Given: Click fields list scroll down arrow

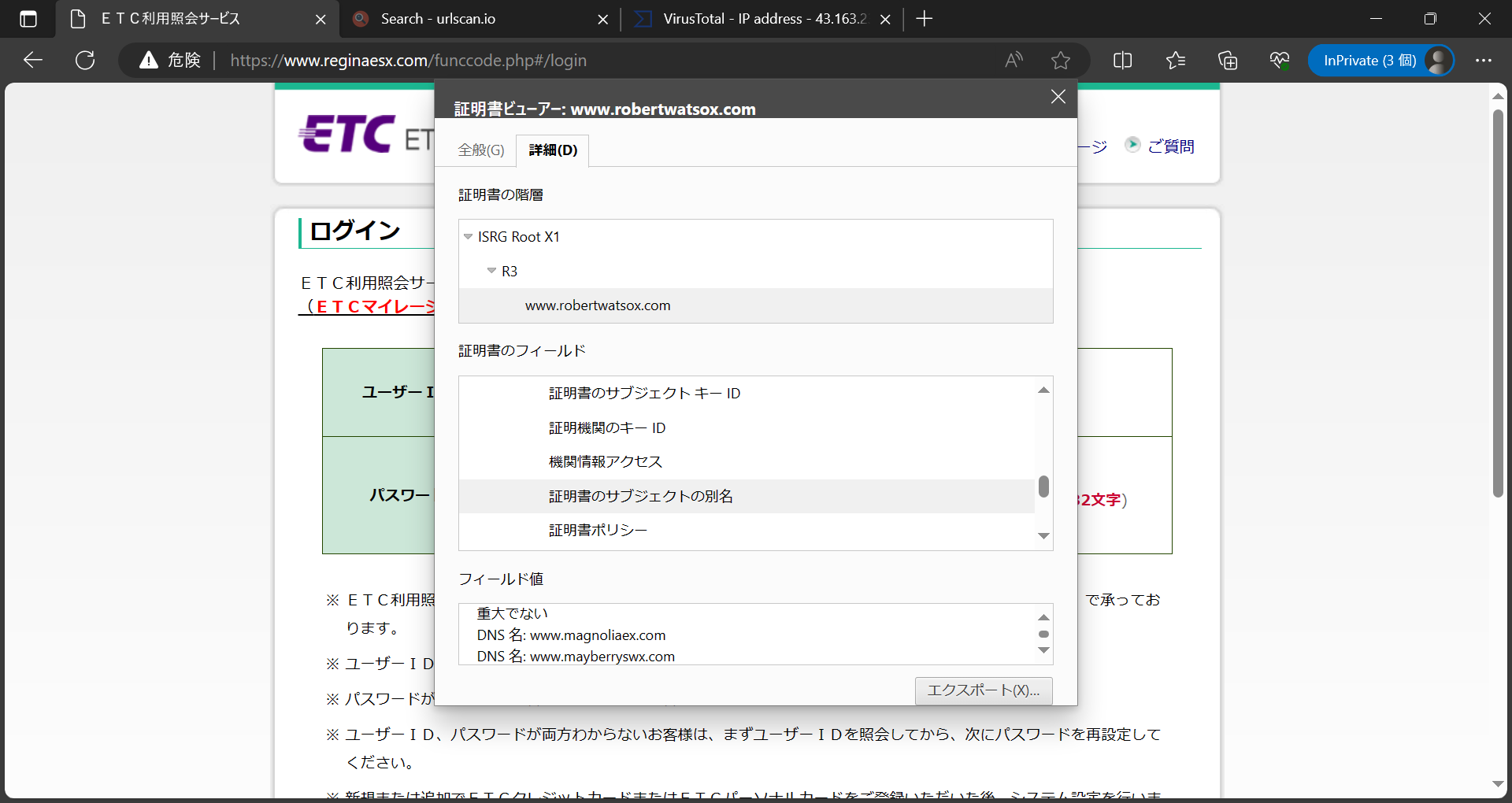Looking at the screenshot, I should click(1043, 536).
